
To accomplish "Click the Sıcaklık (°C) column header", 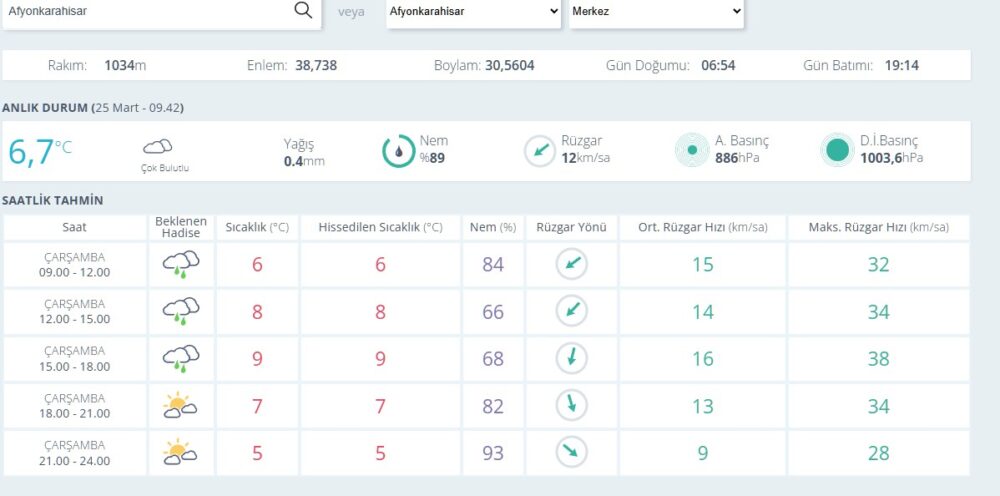I will [257, 227].
